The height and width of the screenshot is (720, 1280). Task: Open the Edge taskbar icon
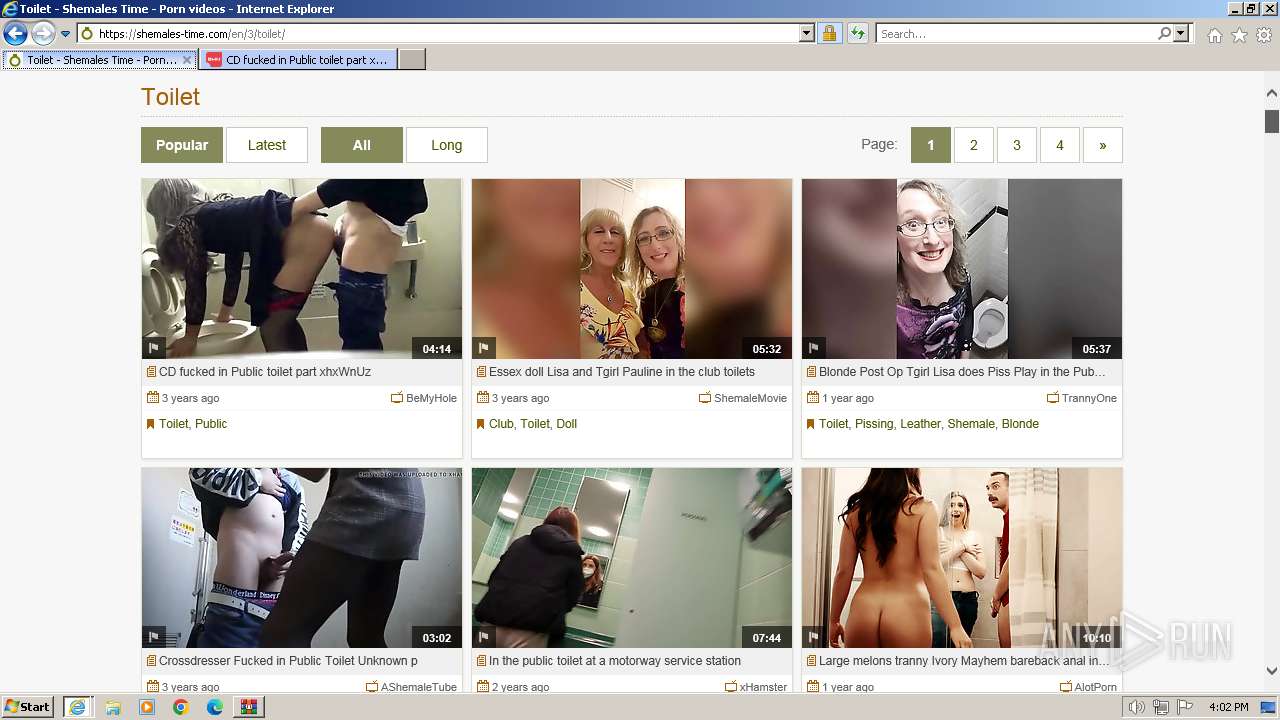click(215, 707)
